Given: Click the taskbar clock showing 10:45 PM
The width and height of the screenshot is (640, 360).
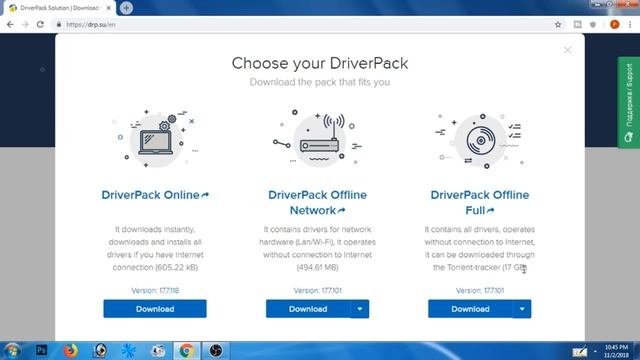Looking at the screenshot, I should [x=616, y=351].
